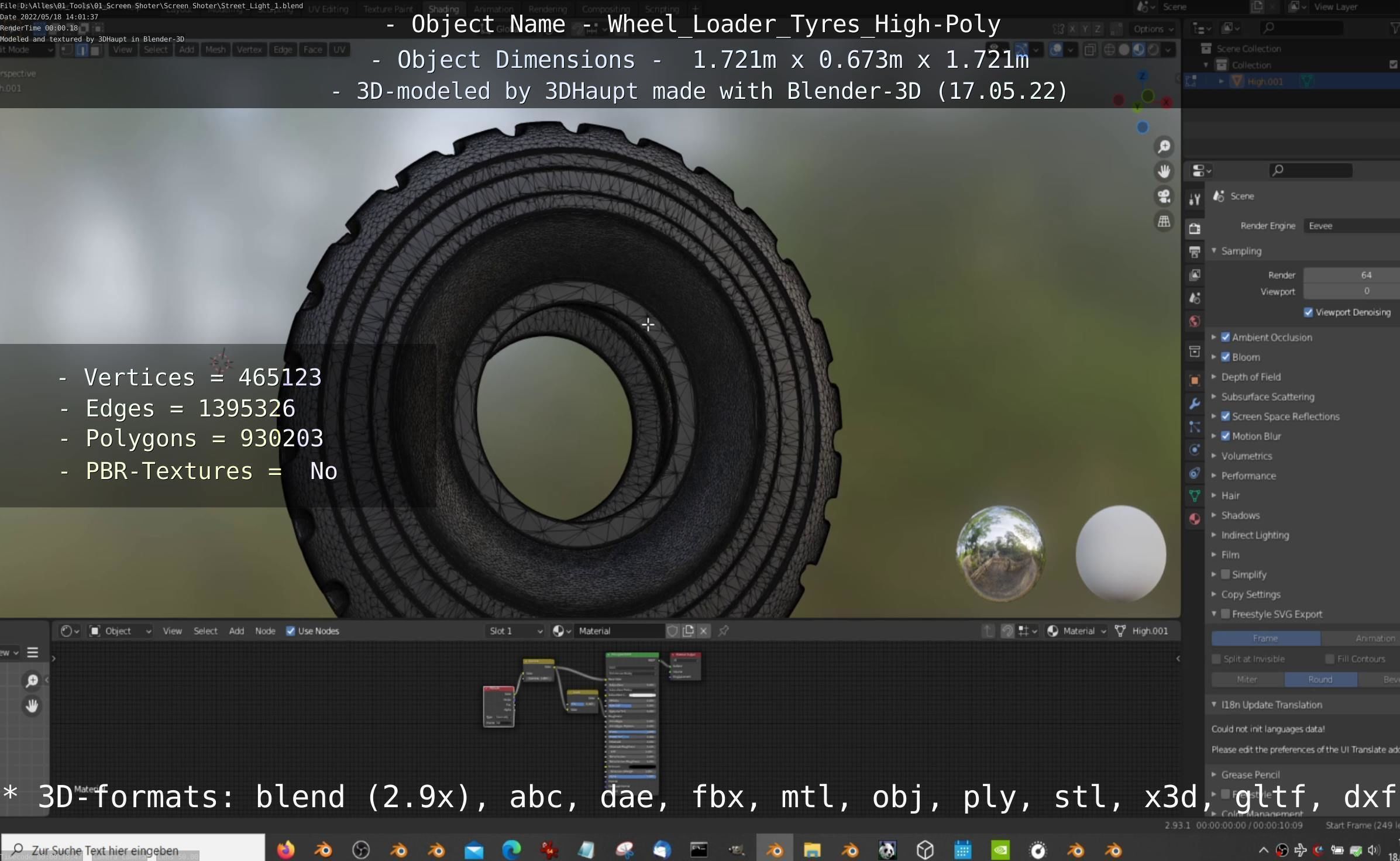
Task: Select the Miter line join button
Action: pos(1247,679)
